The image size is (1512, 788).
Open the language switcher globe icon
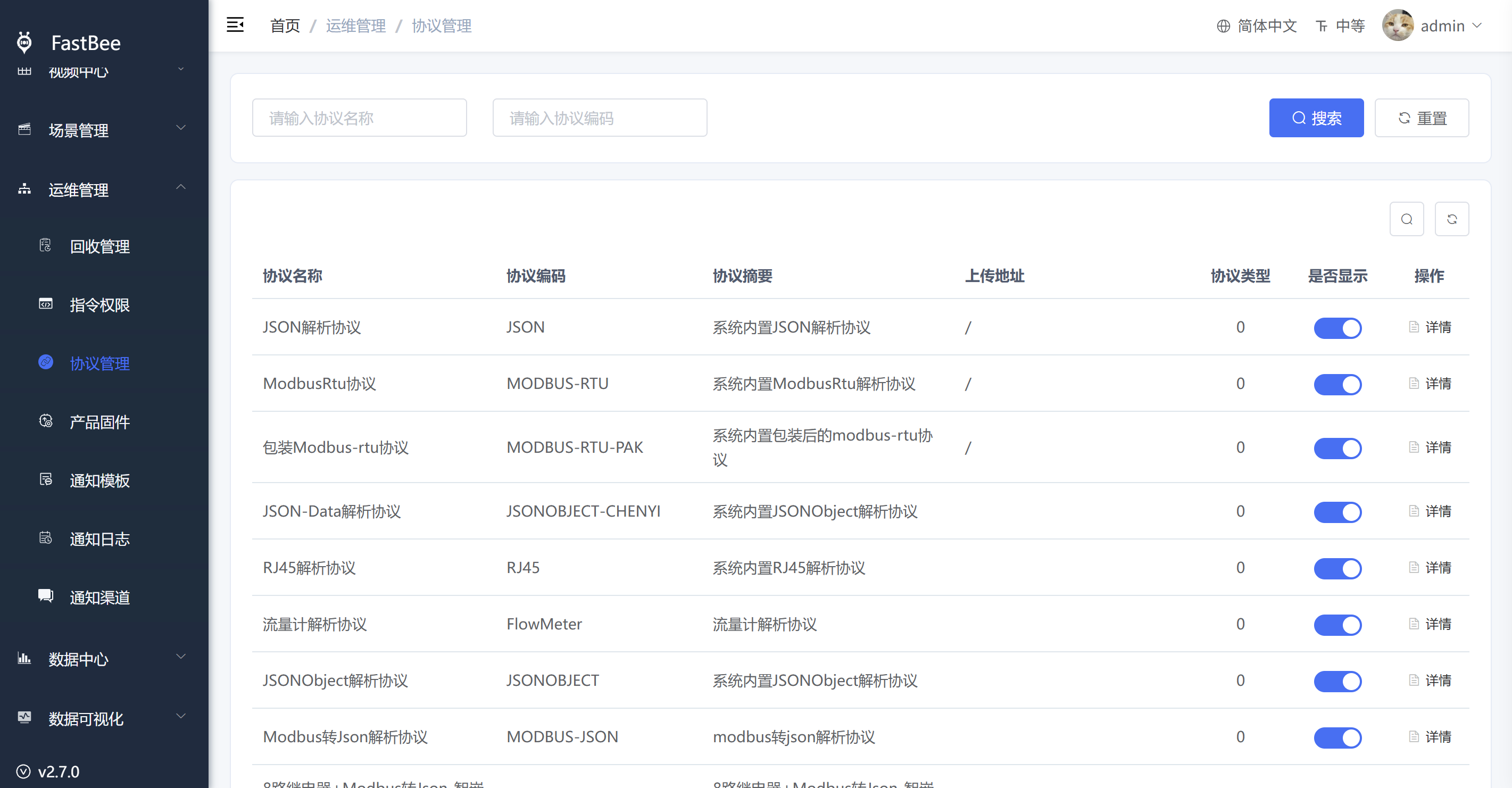tap(1223, 26)
